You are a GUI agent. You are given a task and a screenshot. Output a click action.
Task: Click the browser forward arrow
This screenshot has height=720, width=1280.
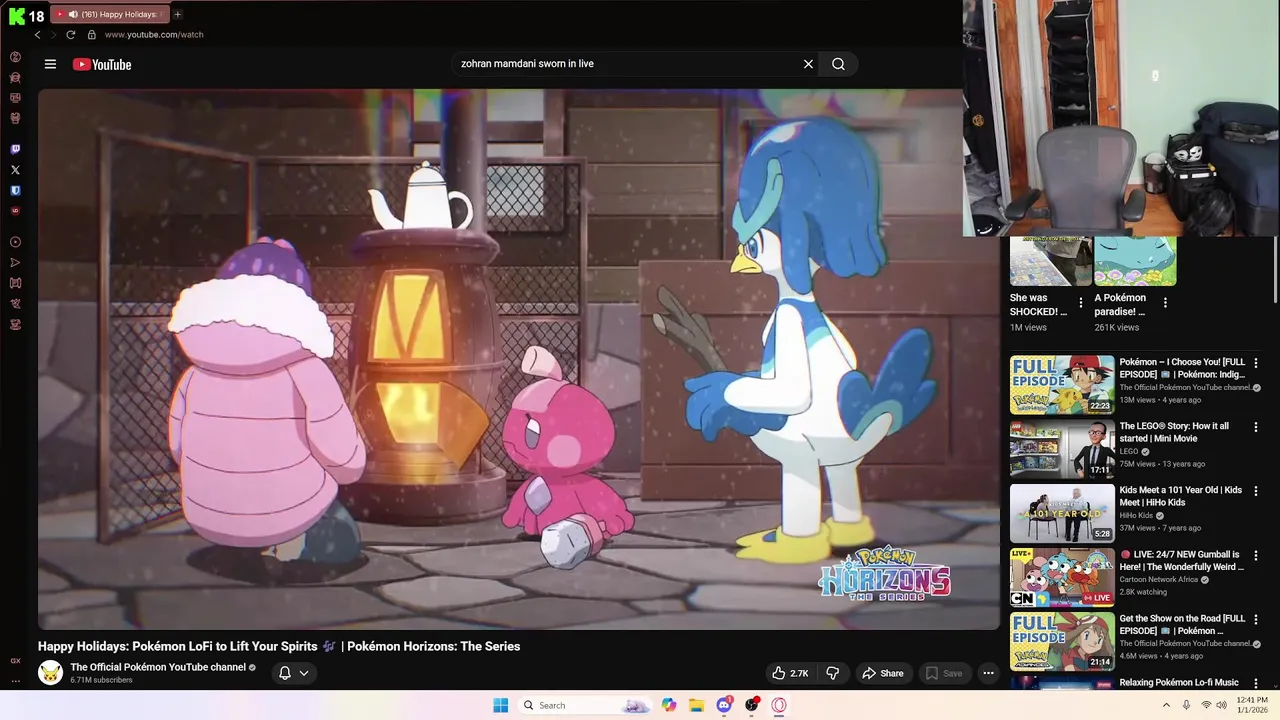(54, 35)
